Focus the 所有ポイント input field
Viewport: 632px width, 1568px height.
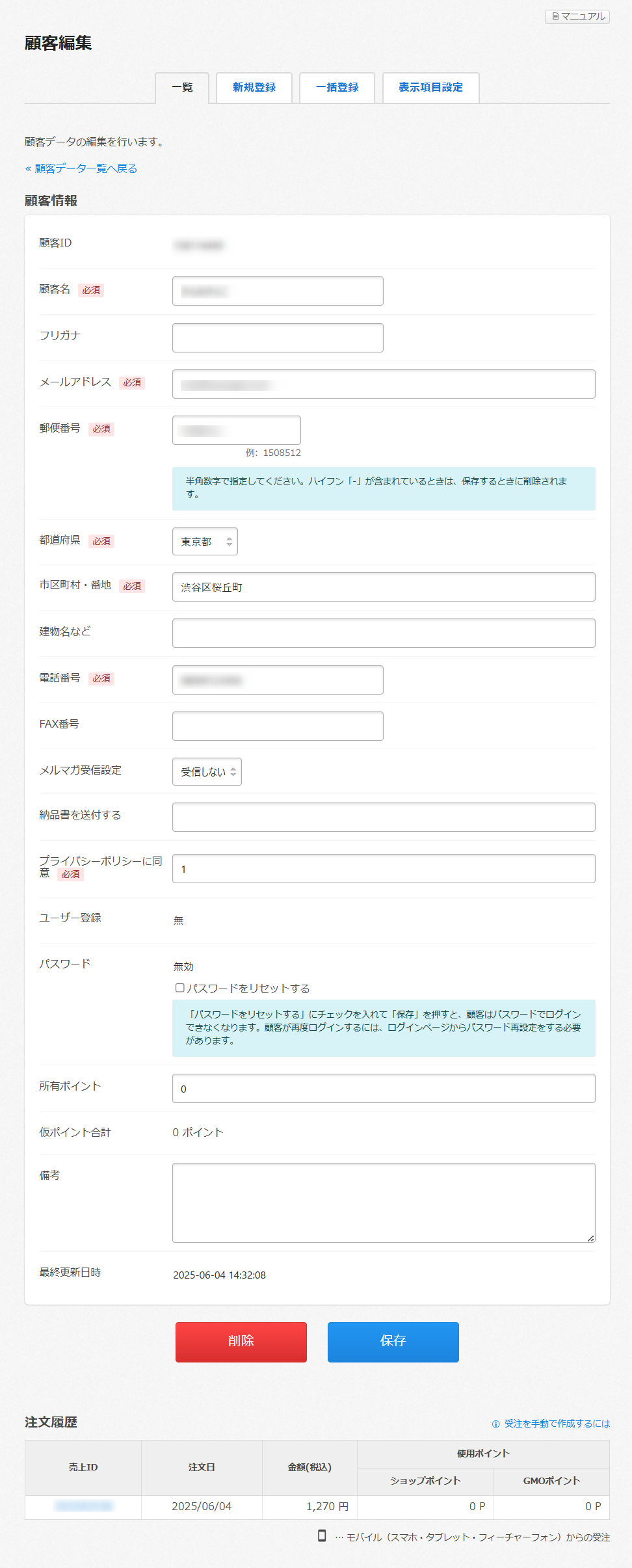384,1089
